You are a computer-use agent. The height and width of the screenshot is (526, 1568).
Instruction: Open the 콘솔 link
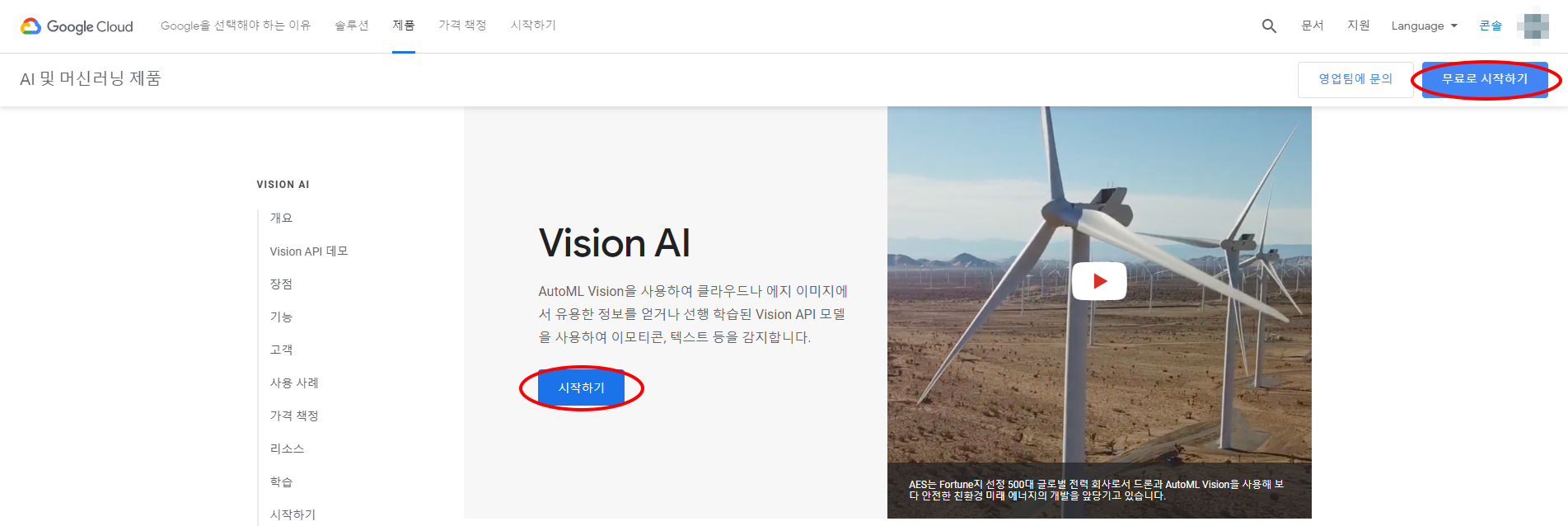(x=1491, y=26)
